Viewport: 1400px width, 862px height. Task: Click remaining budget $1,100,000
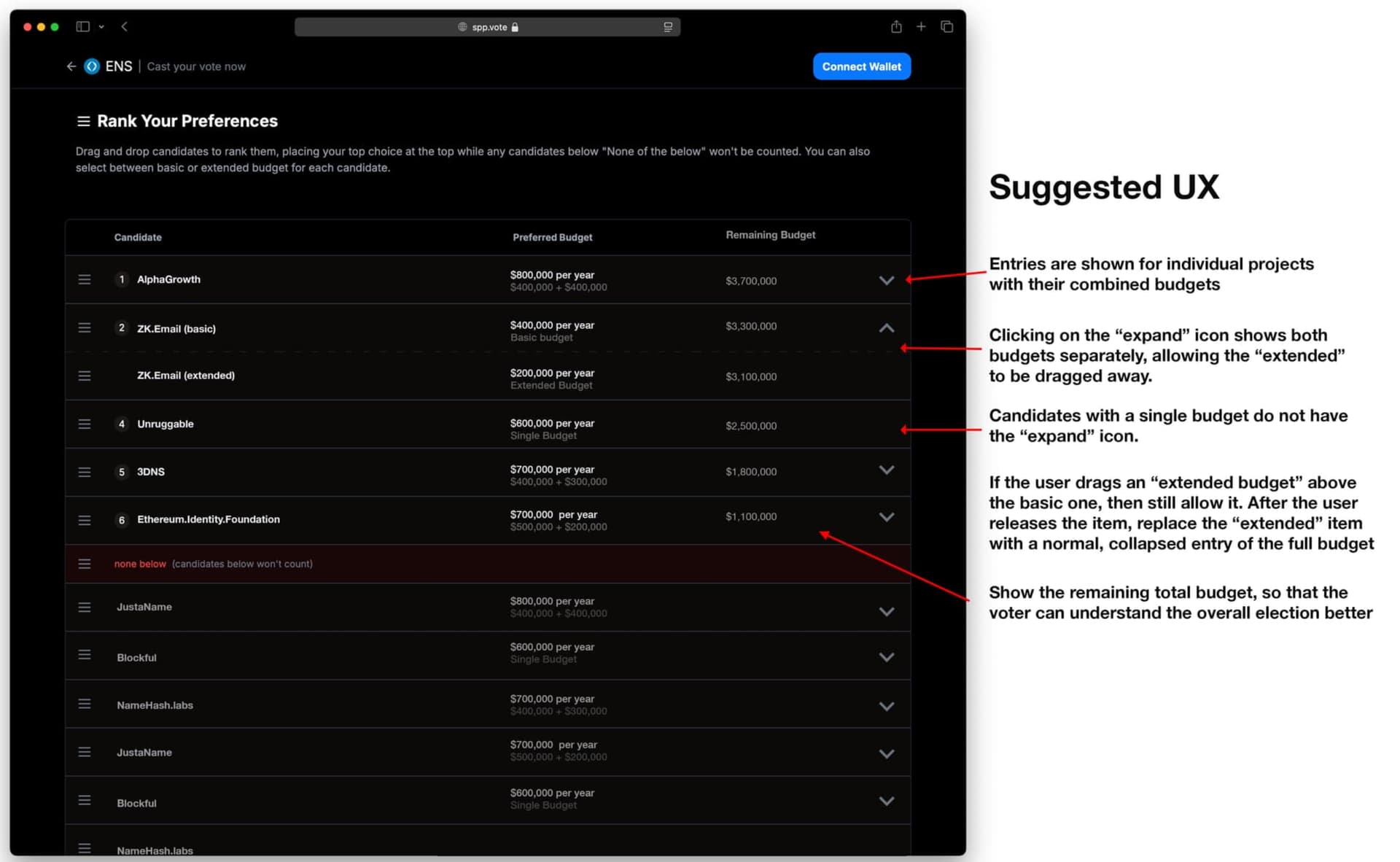tap(751, 516)
